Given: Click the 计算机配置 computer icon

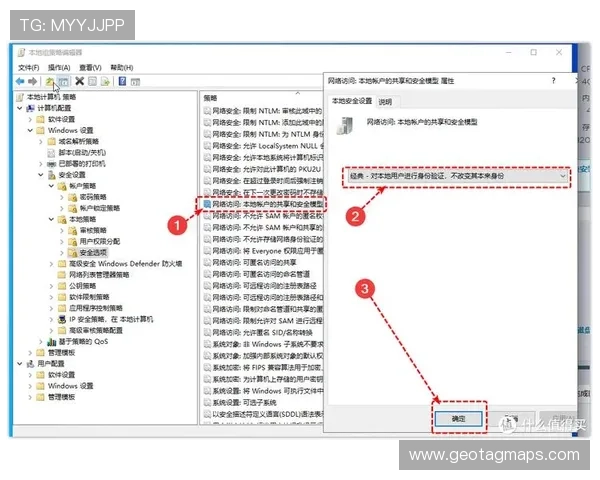Looking at the screenshot, I should [30, 108].
